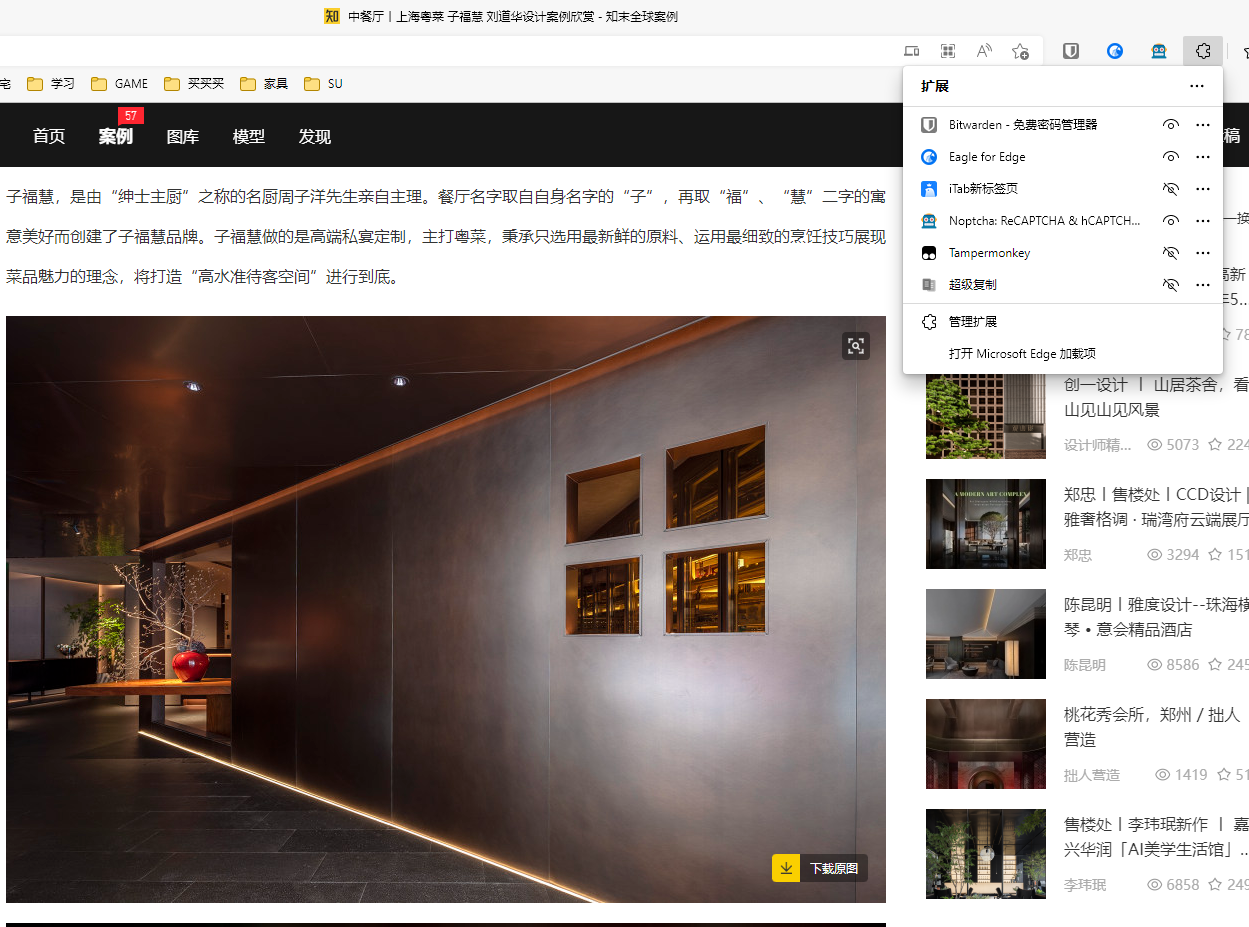Viewport: 1249px width, 927px height.
Task: Click the Bitwarden shield toolbar icon
Action: (x=1071, y=51)
